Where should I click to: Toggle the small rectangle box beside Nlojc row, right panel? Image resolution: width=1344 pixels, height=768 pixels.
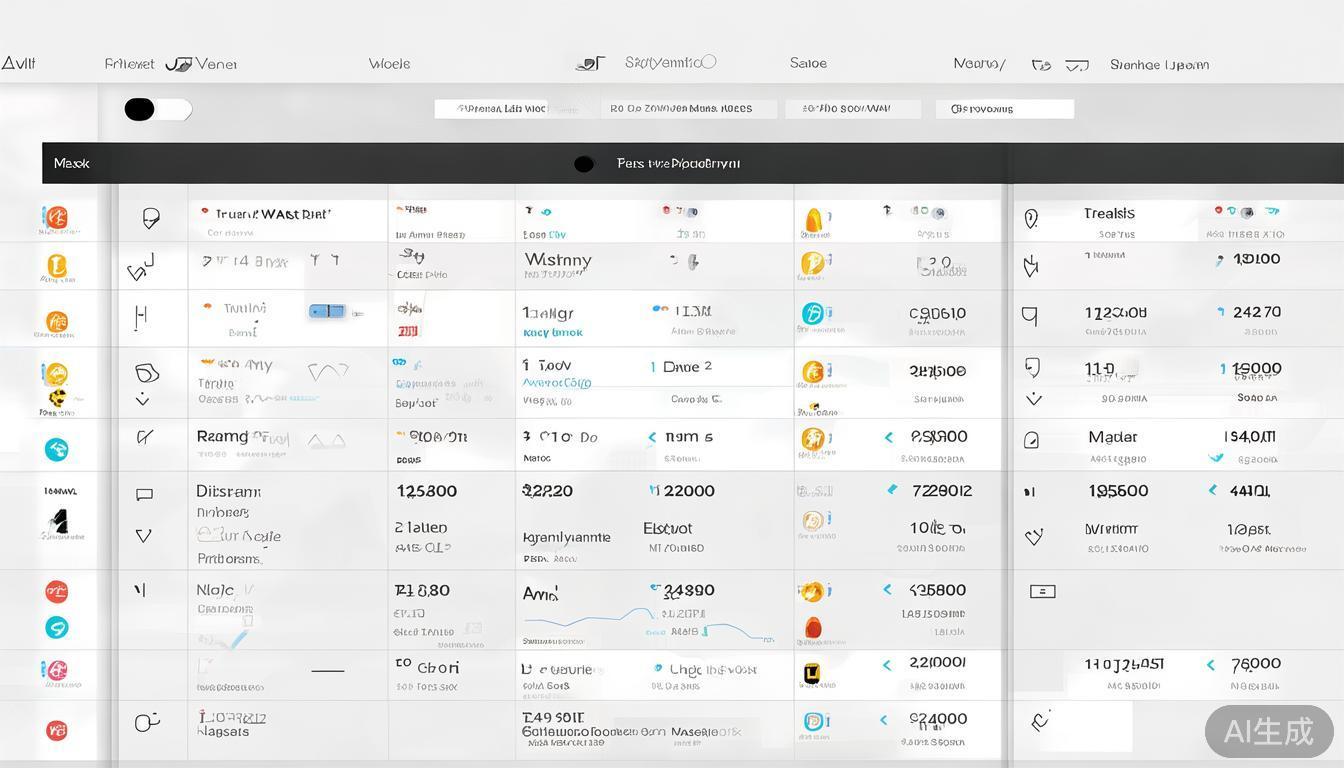click(x=1042, y=591)
